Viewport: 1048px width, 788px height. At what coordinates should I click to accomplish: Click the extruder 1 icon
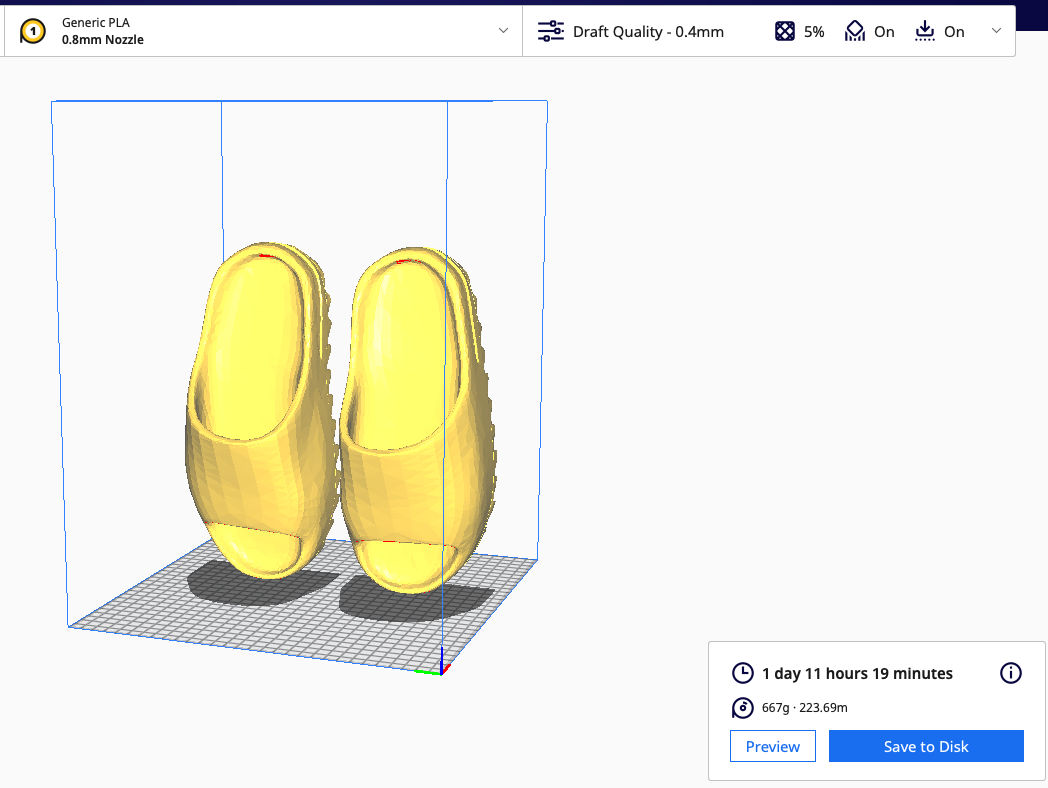click(31, 31)
